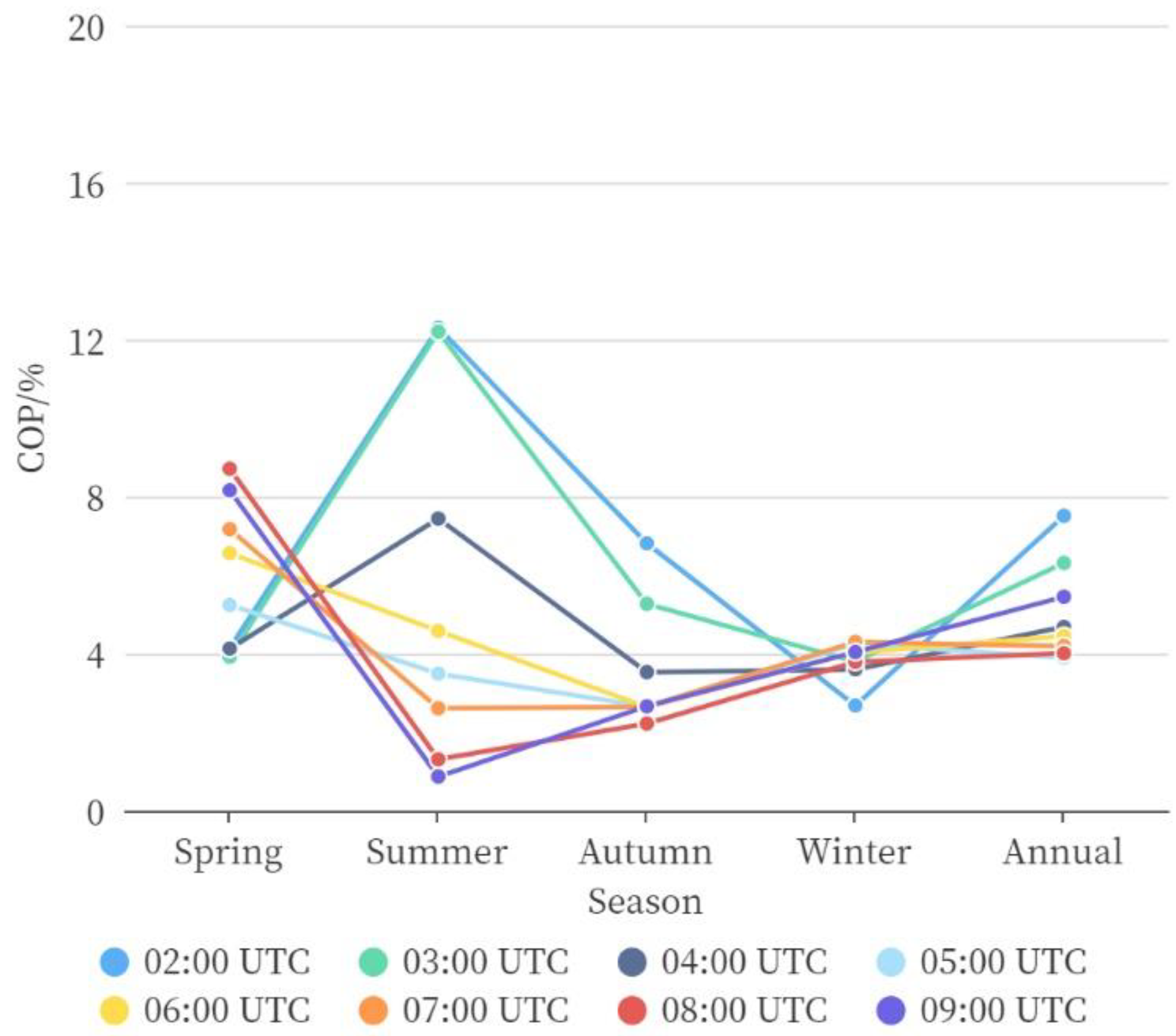
Task: Click the 03:00 UTC Autumn data point
Action: coord(647,604)
